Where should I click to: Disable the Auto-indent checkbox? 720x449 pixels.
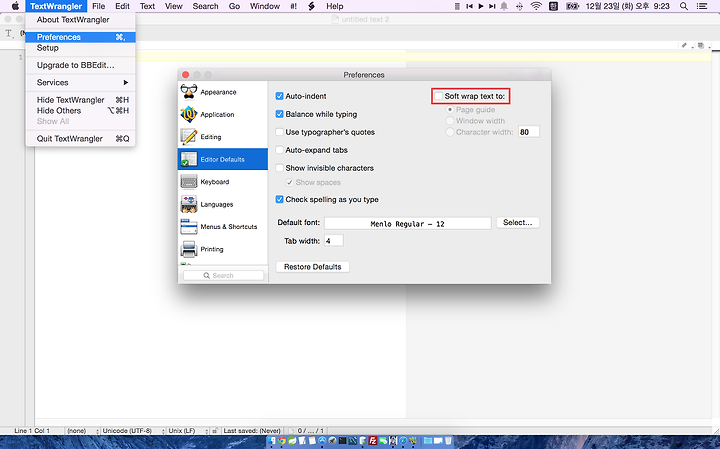click(x=279, y=96)
